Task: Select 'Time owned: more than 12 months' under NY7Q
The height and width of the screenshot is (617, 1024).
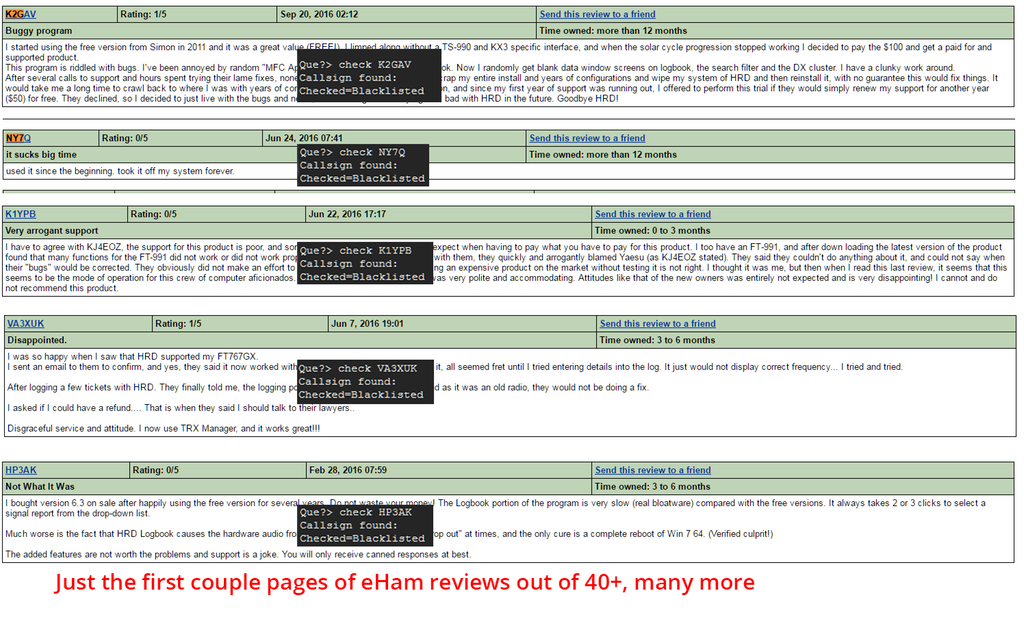Action: pos(603,155)
